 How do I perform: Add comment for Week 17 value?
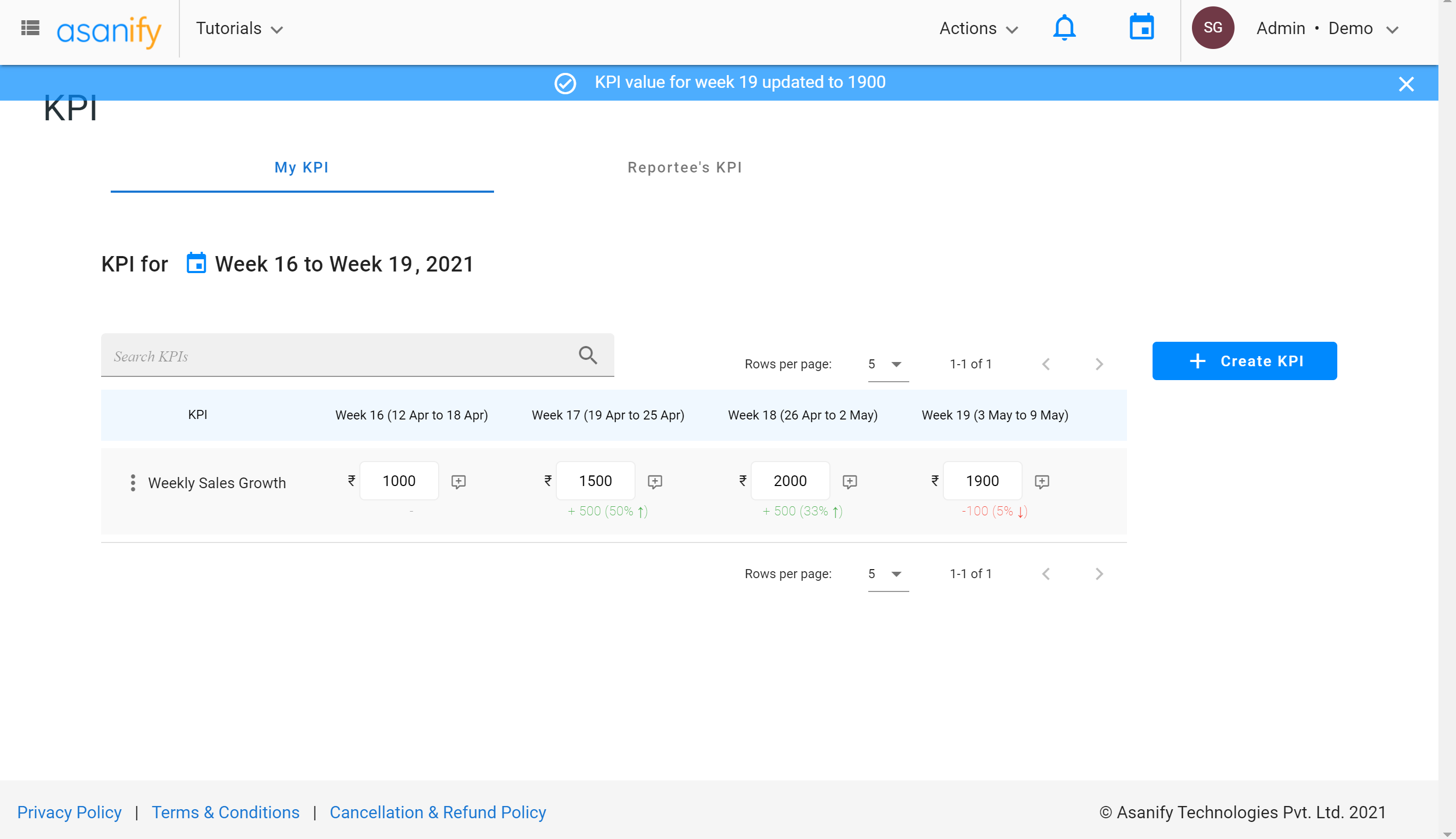click(x=655, y=481)
